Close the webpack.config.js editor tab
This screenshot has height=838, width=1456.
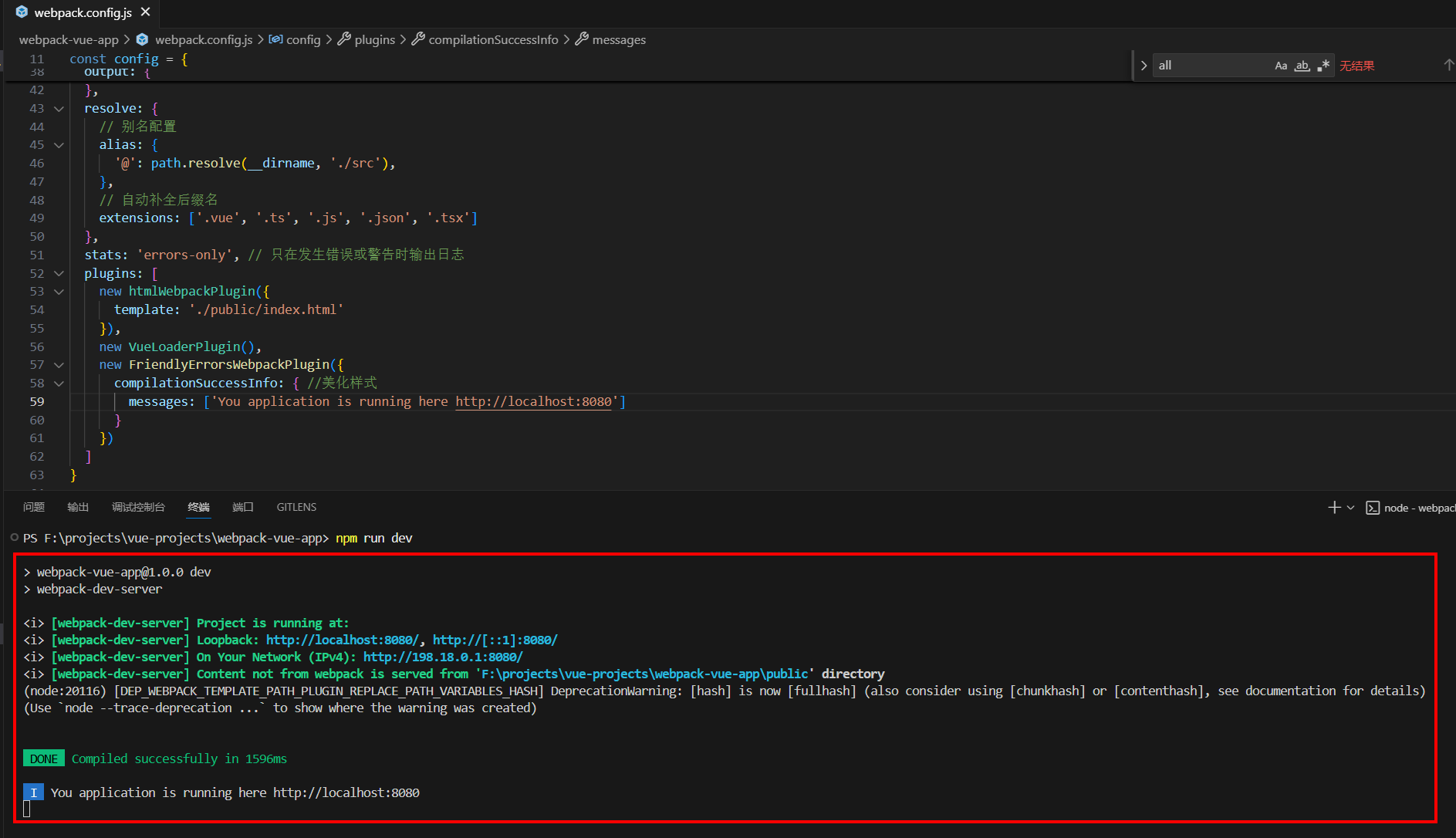tap(146, 12)
